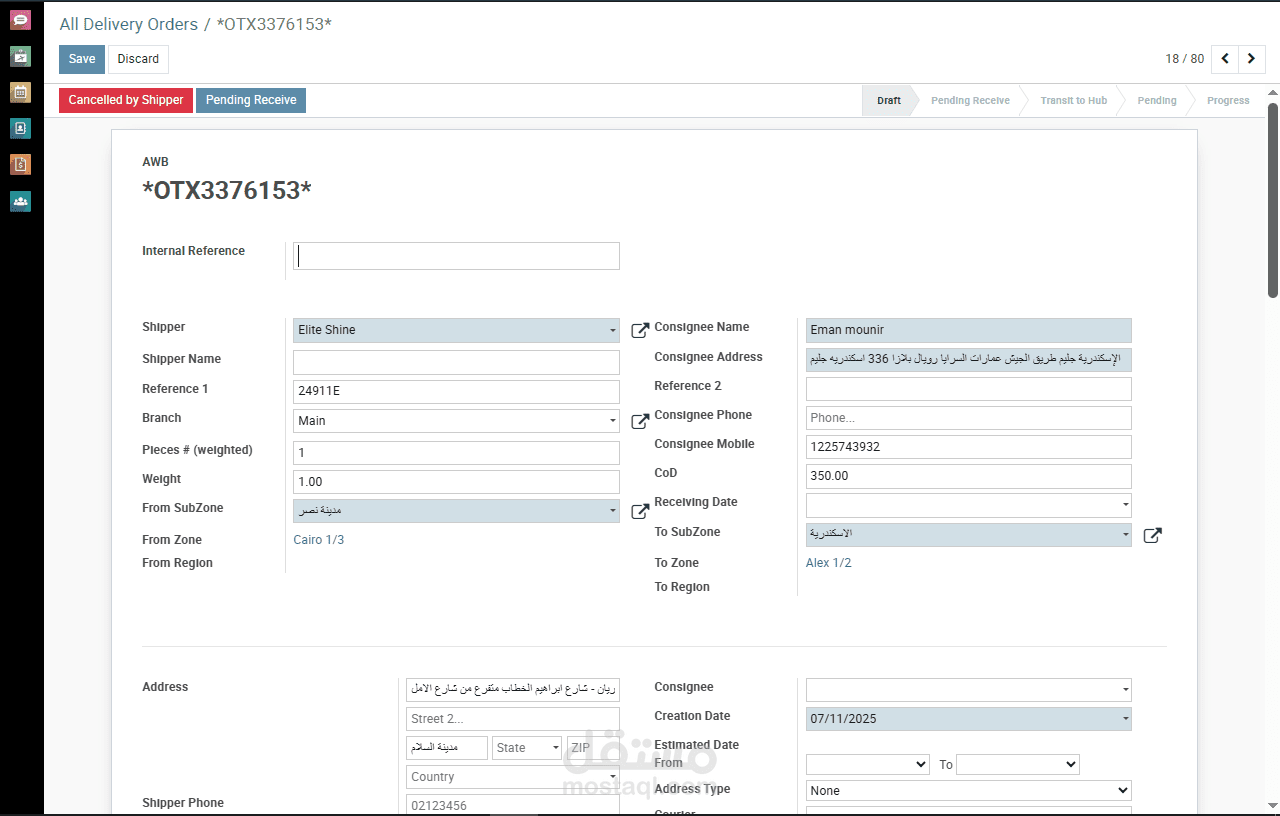Click the Weight field 1.00
1280x816 pixels.
[456, 482]
